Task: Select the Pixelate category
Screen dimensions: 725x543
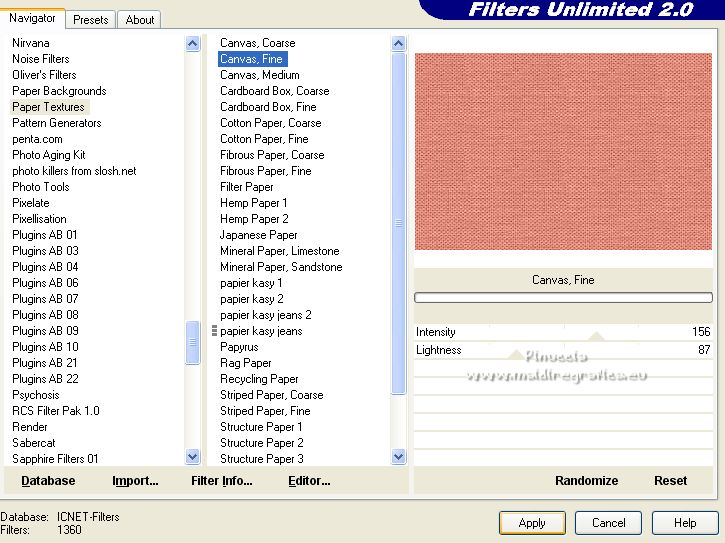Action: [x=31, y=203]
